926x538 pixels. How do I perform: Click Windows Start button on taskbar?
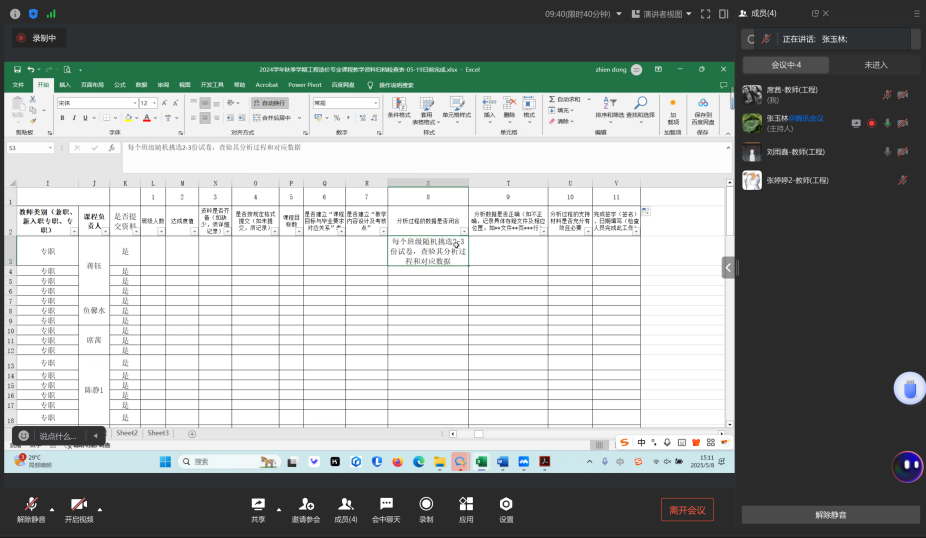tap(165, 462)
